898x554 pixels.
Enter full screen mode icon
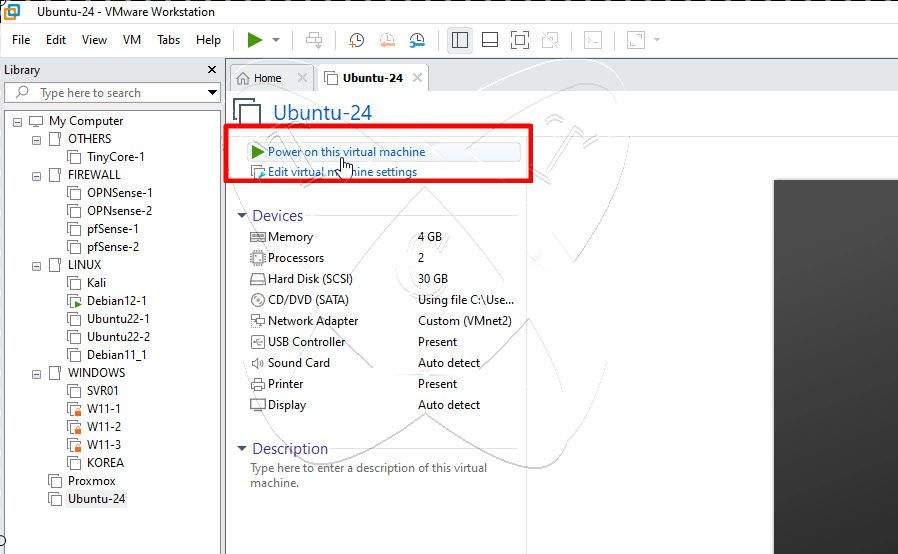(x=520, y=40)
